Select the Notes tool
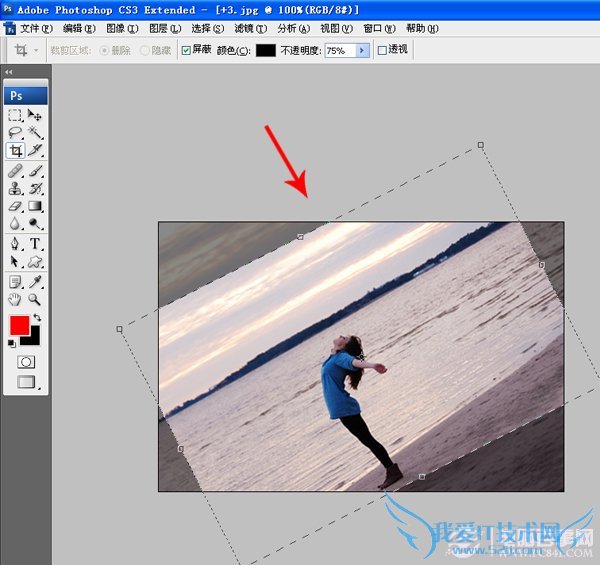 [x=15, y=282]
